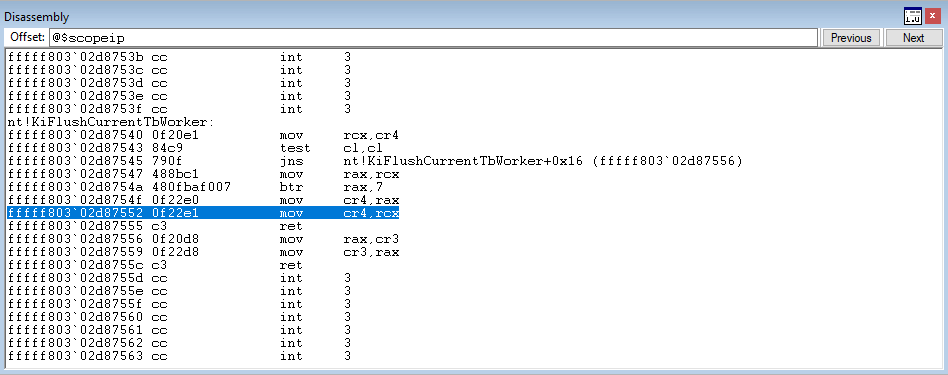Select the int 3 line at 02d8753f

(x=179, y=109)
